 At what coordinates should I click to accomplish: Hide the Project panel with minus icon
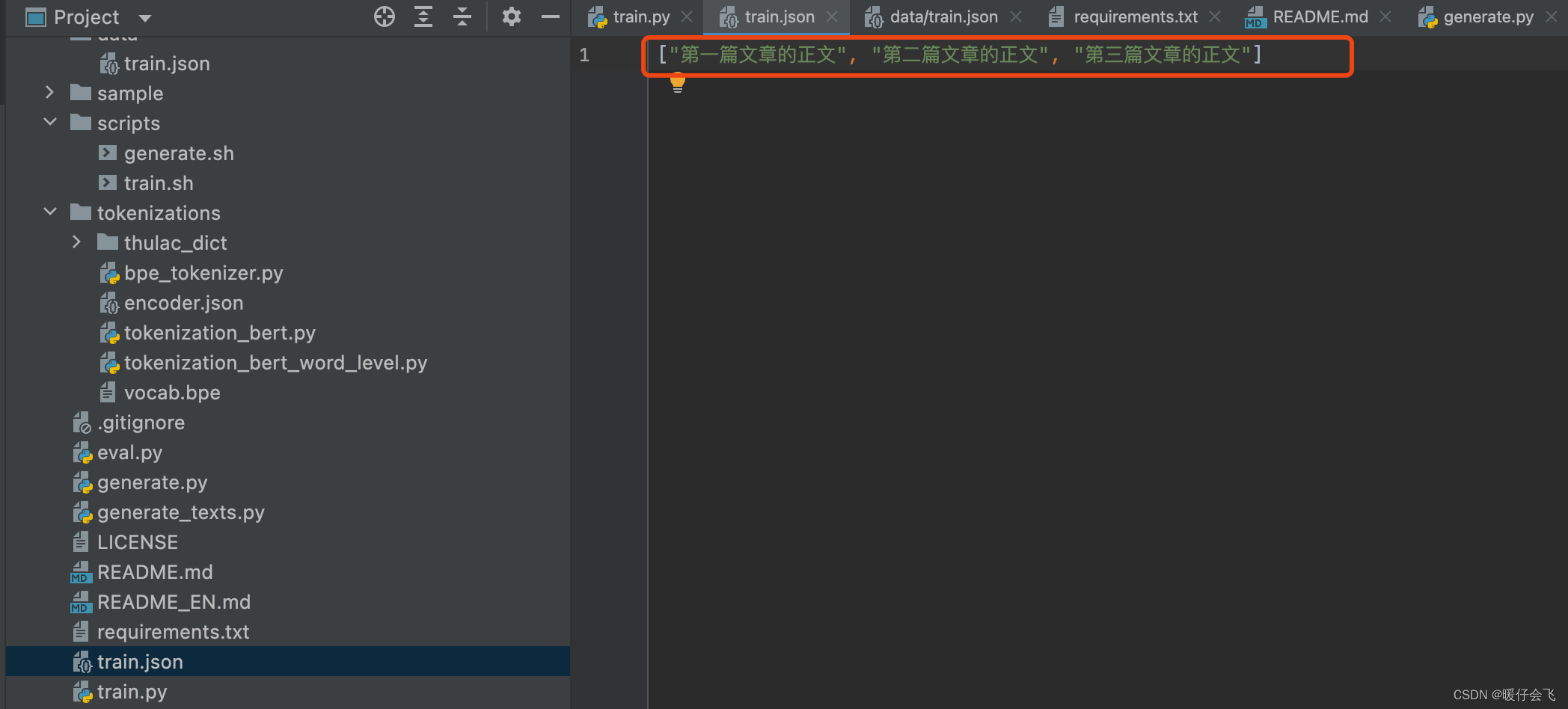pyautogui.click(x=551, y=16)
